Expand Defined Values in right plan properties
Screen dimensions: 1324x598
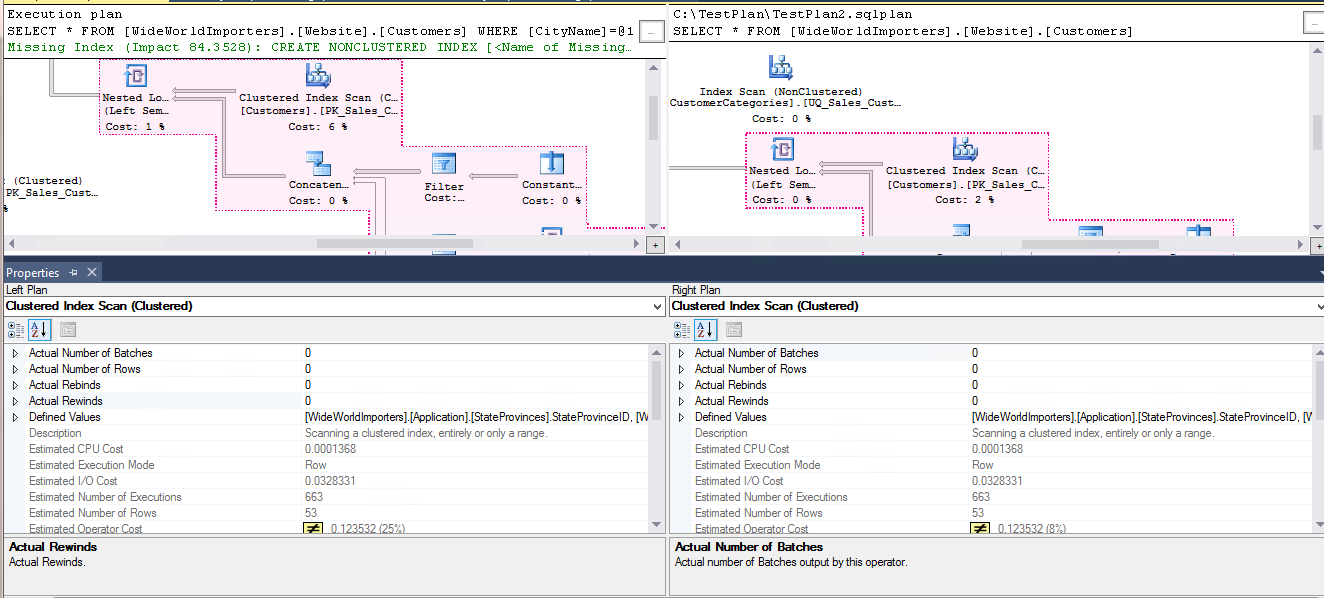coord(681,417)
